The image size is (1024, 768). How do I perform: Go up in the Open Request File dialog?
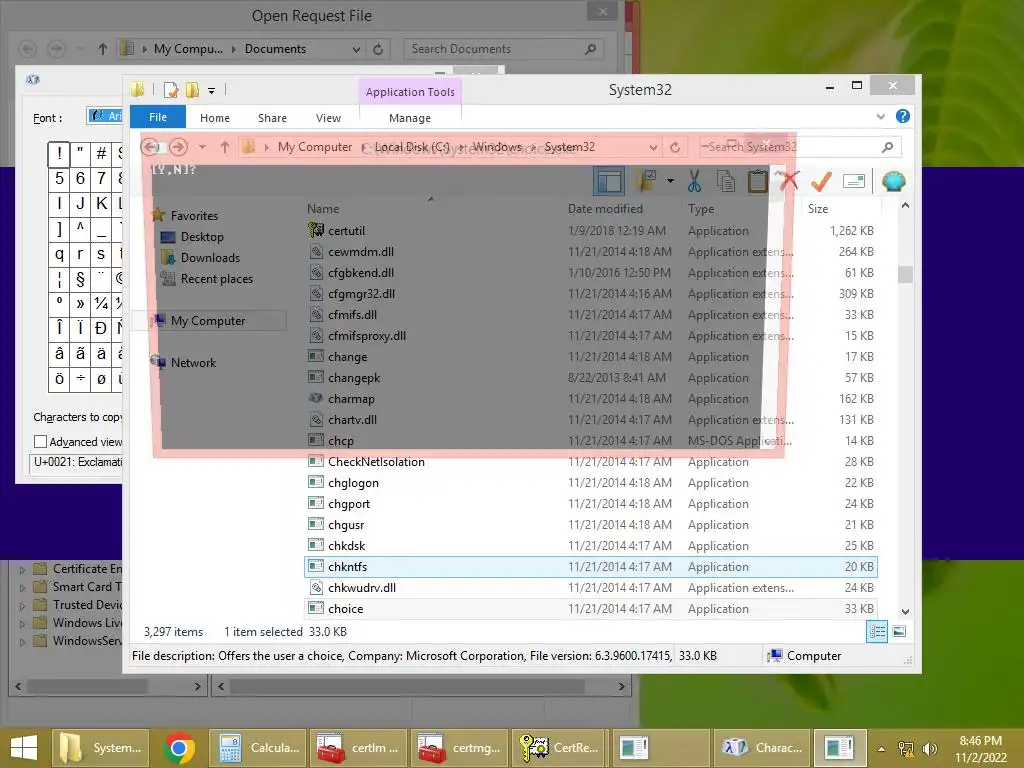103,49
